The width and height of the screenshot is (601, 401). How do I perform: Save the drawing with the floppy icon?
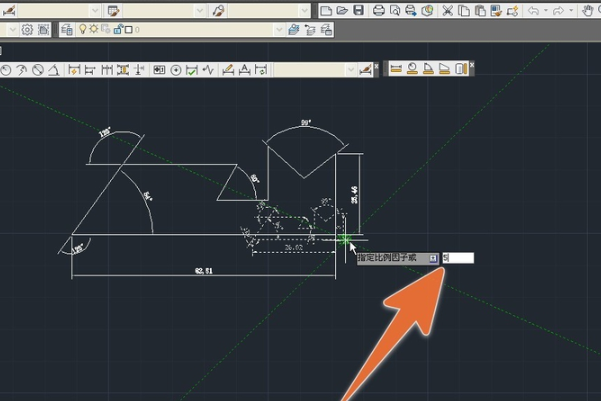click(x=358, y=10)
